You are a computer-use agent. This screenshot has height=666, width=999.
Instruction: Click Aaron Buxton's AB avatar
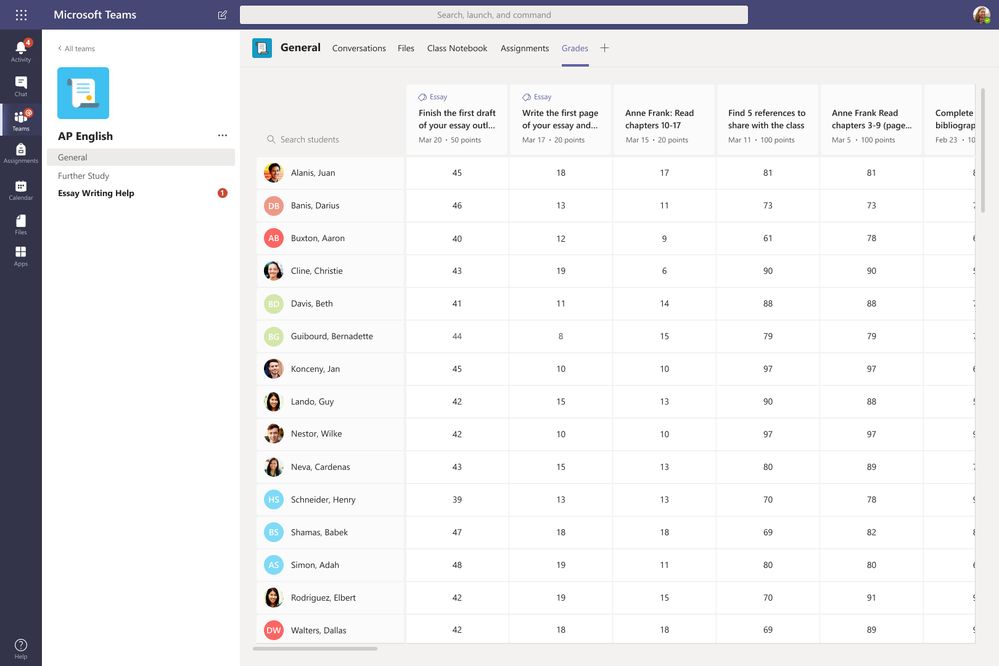click(273, 238)
